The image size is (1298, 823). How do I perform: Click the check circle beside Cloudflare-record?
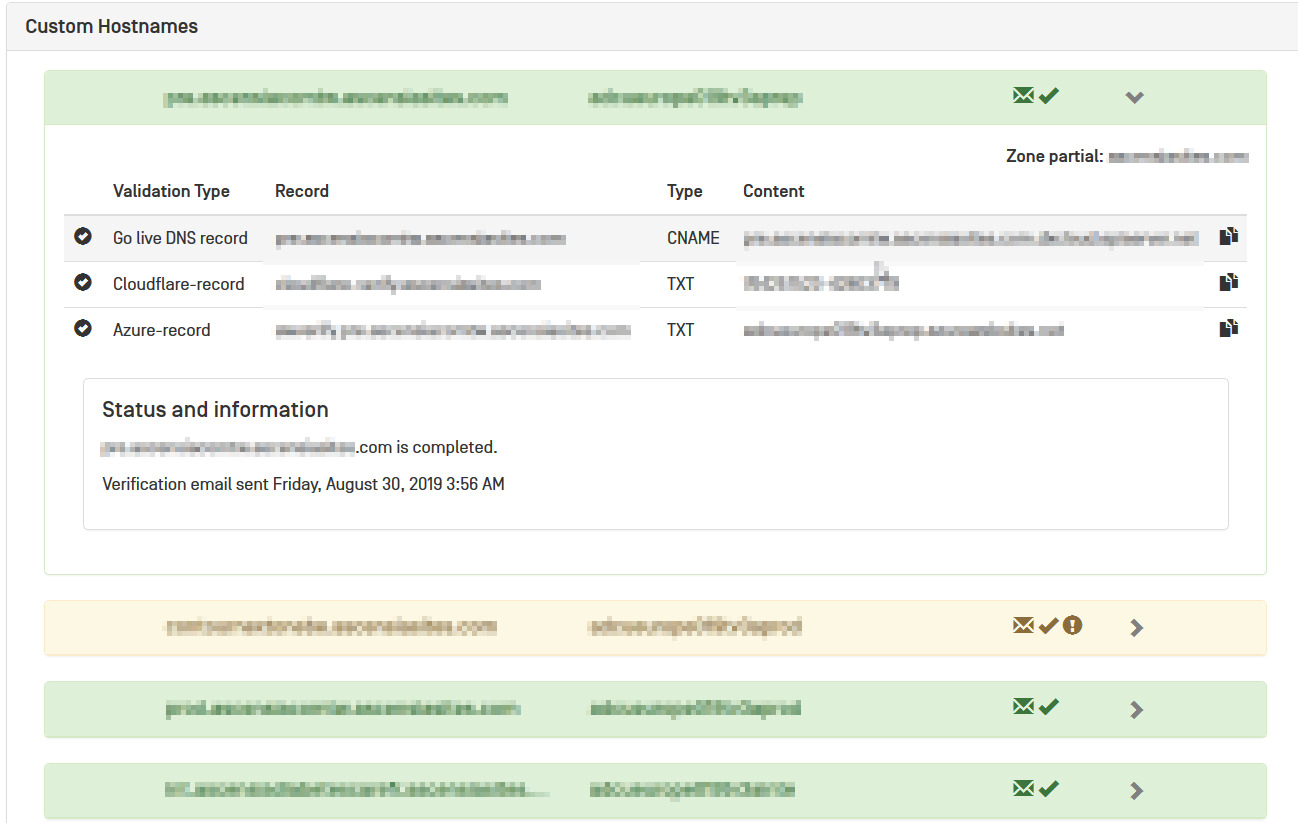click(x=83, y=283)
